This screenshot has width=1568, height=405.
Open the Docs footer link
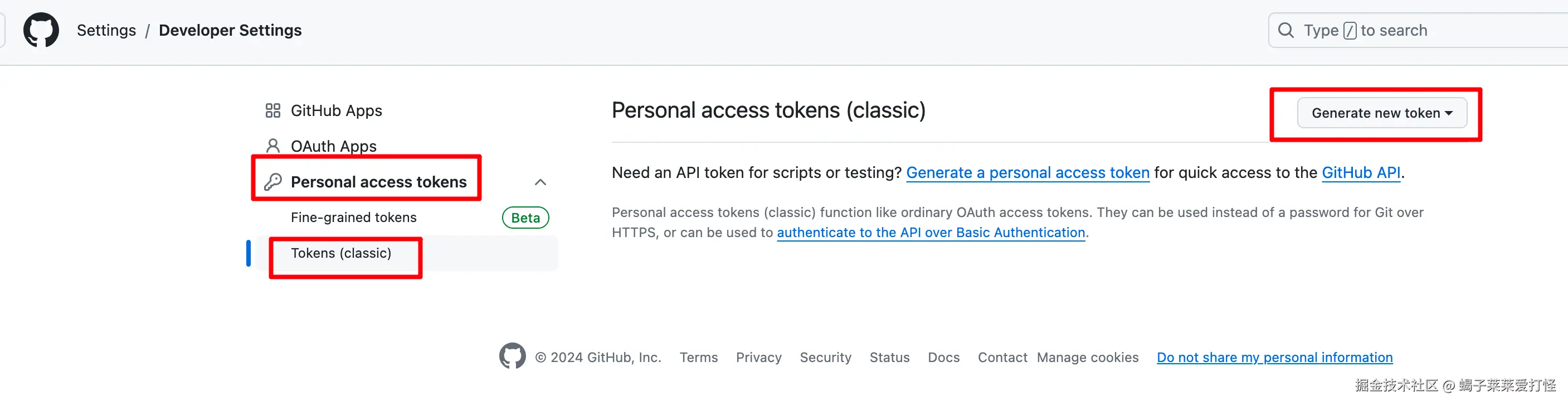point(943,358)
